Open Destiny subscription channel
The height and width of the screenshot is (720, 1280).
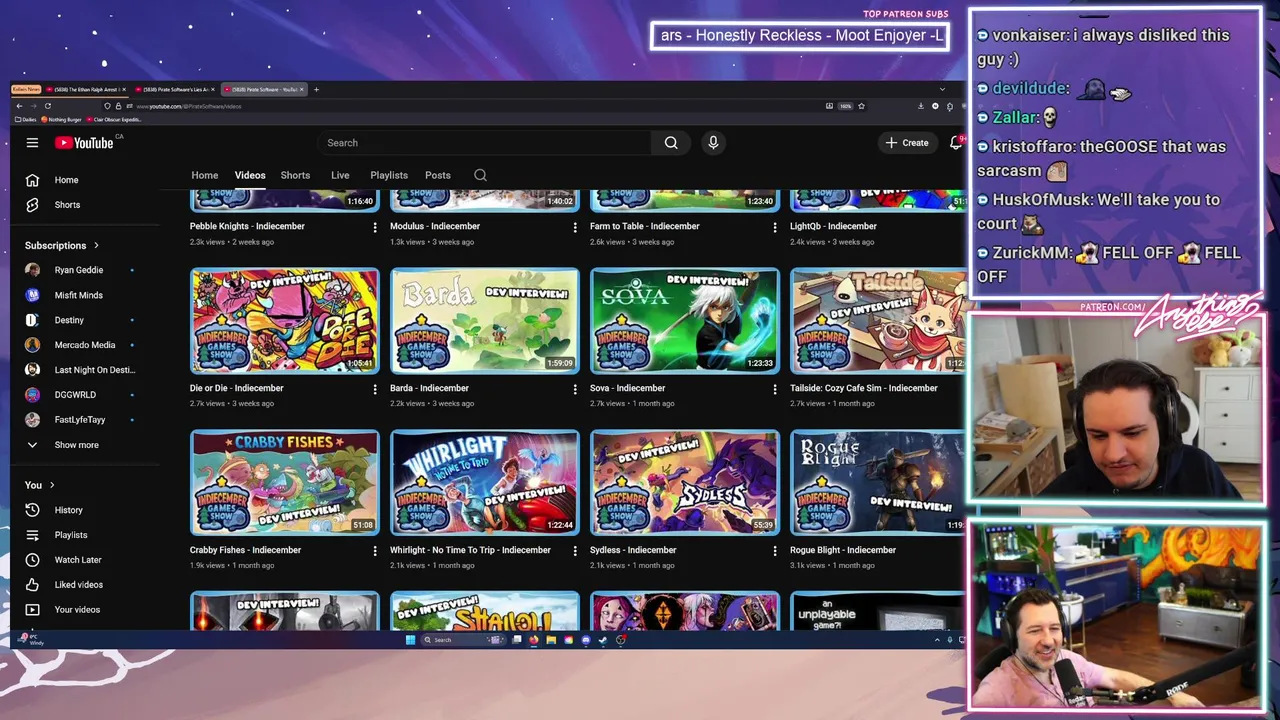click(80, 320)
